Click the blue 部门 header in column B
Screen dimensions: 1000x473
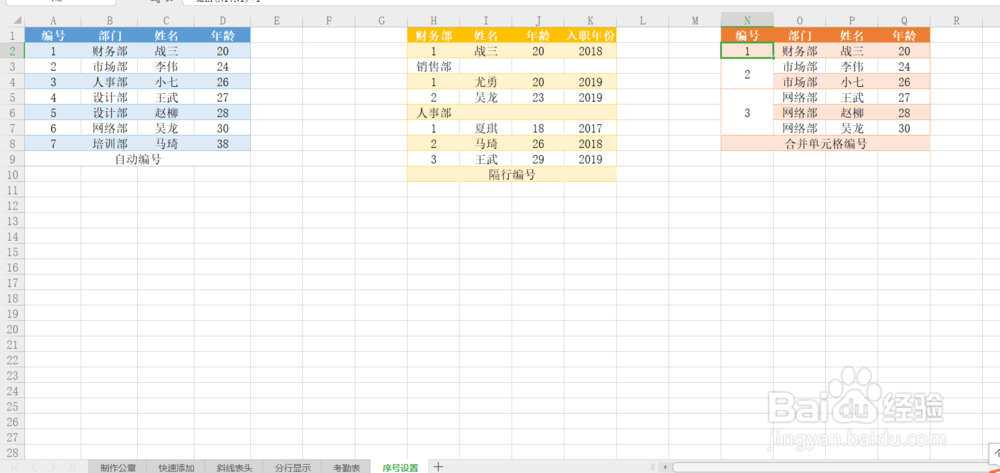[109, 36]
